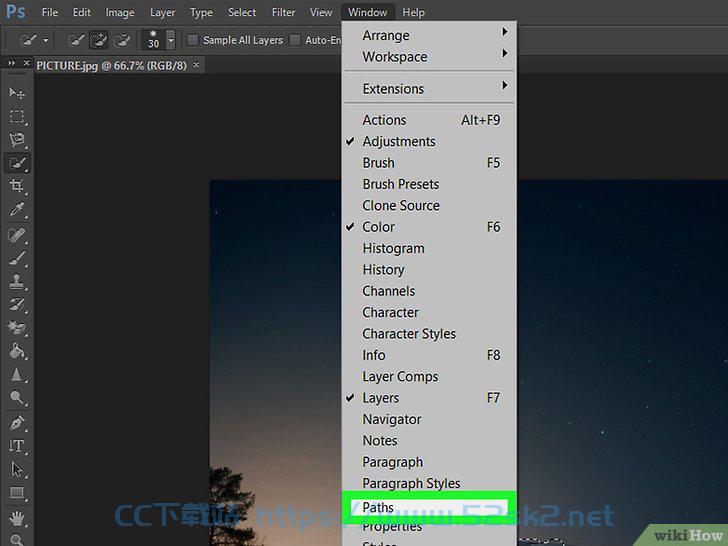Select the Vertical Type tool
Viewport: 728px width, 546px height.
click(x=17, y=446)
